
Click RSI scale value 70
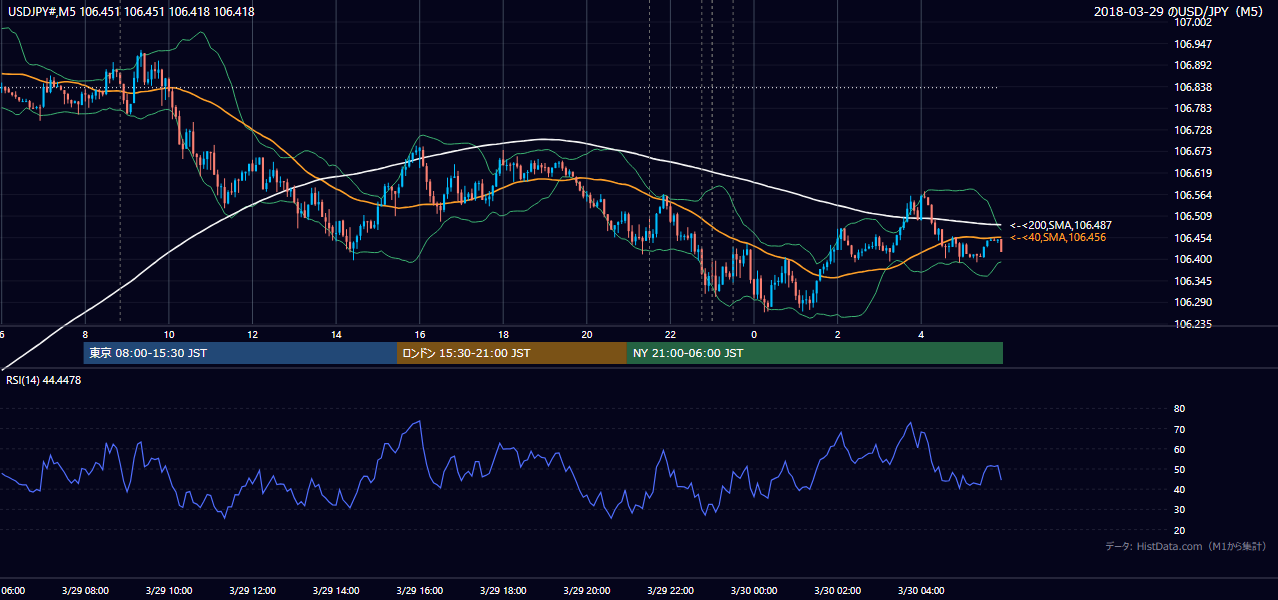[x=1179, y=429]
